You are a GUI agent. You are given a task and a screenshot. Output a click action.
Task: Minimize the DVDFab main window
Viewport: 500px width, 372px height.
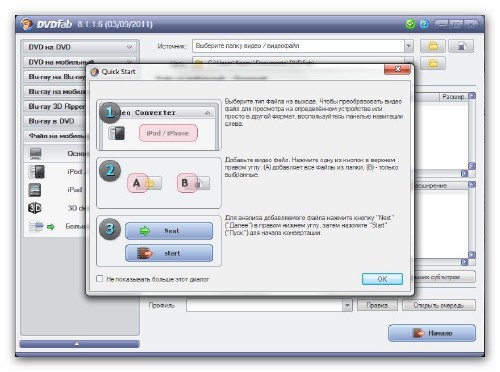[x=442, y=24]
